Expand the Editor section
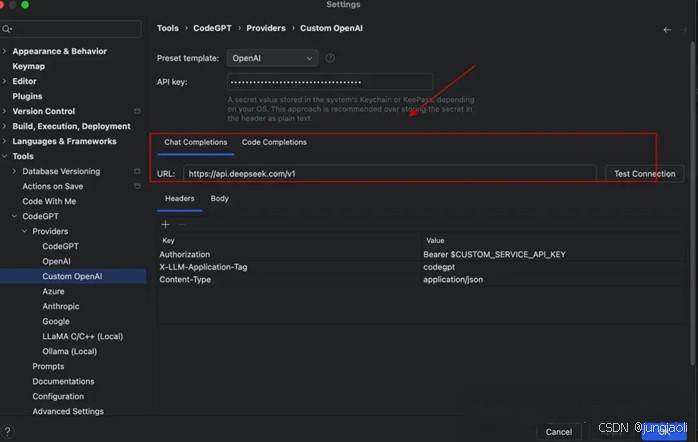 pos(4,81)
